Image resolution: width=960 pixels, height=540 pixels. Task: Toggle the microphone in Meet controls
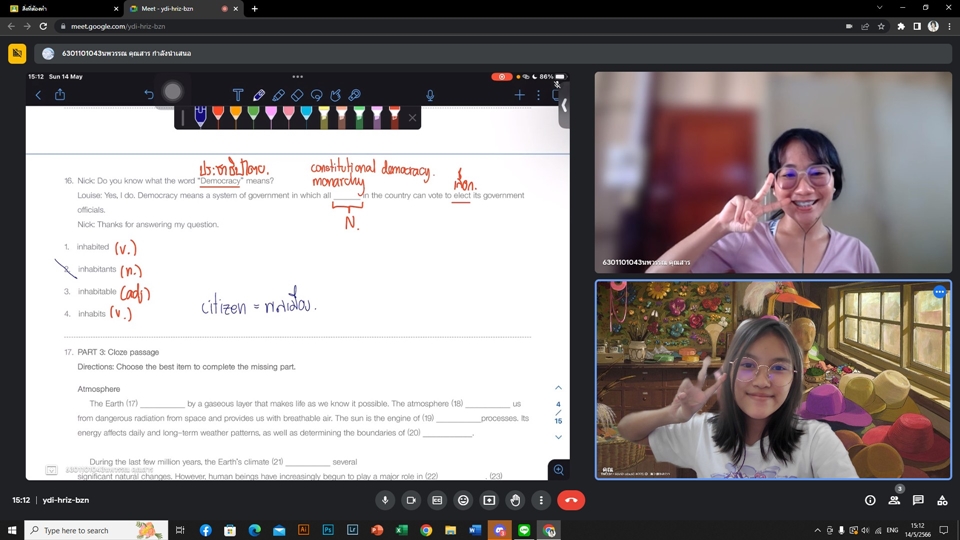pos(385,500)
